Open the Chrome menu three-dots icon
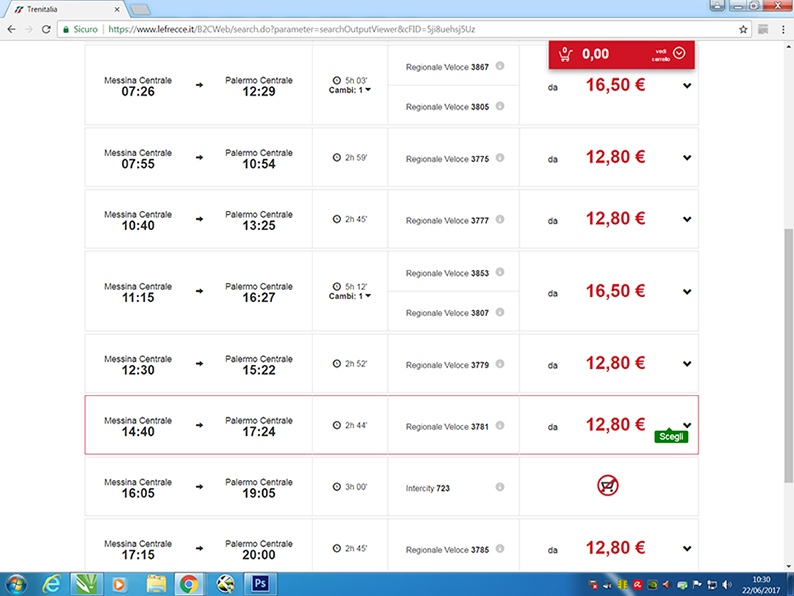The height and width of the screenshot is (596, 794). click(780, 30)
